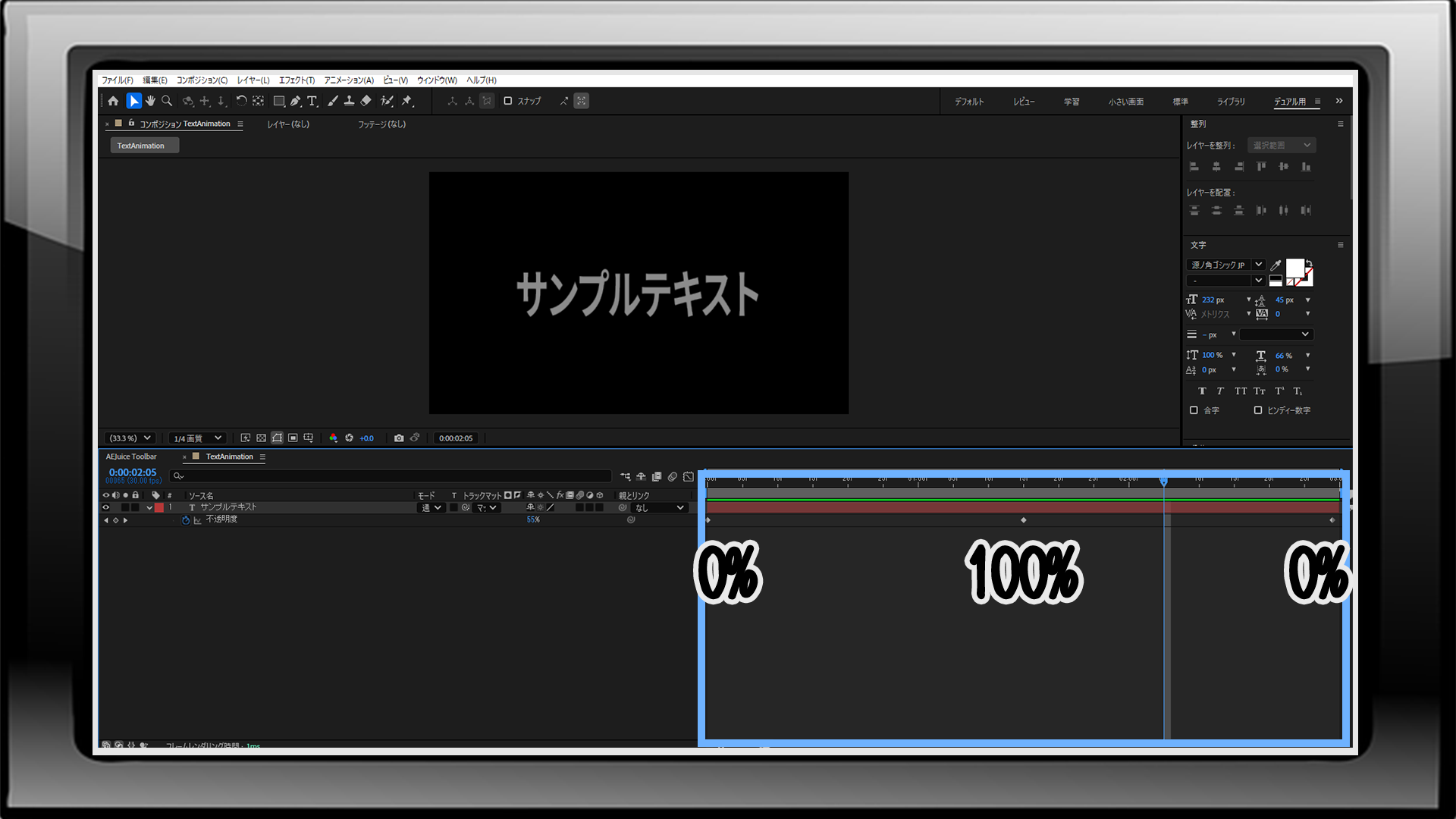Image resolution: width=1456 pixels, height=819 pixels.
Task: Open the ファイル(F) menu
Action: [x=118, y=80]
